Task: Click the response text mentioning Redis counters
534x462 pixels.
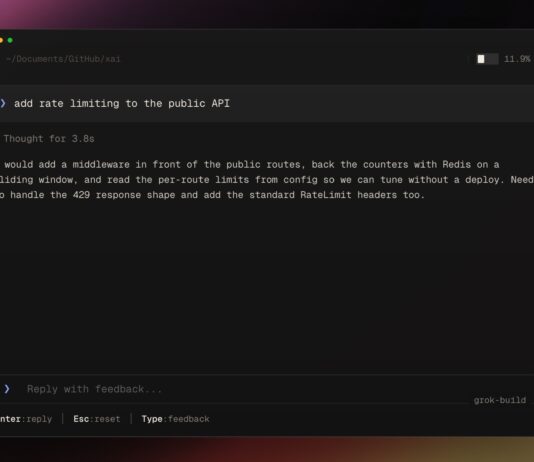Action: click(251, 165)
